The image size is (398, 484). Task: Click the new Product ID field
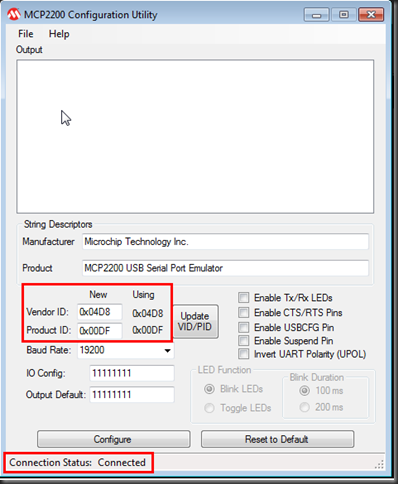[100, 330]
